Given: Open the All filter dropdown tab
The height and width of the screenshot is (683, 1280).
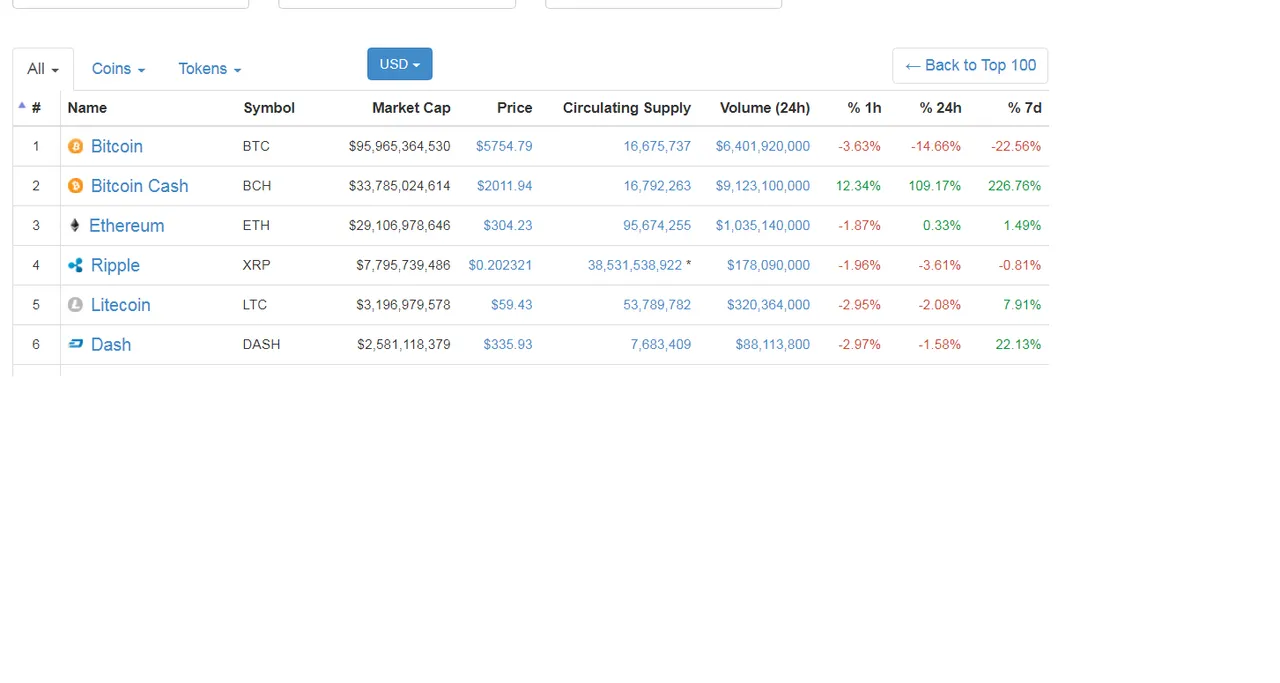Looking at the screenshot, I should point(43,69).
